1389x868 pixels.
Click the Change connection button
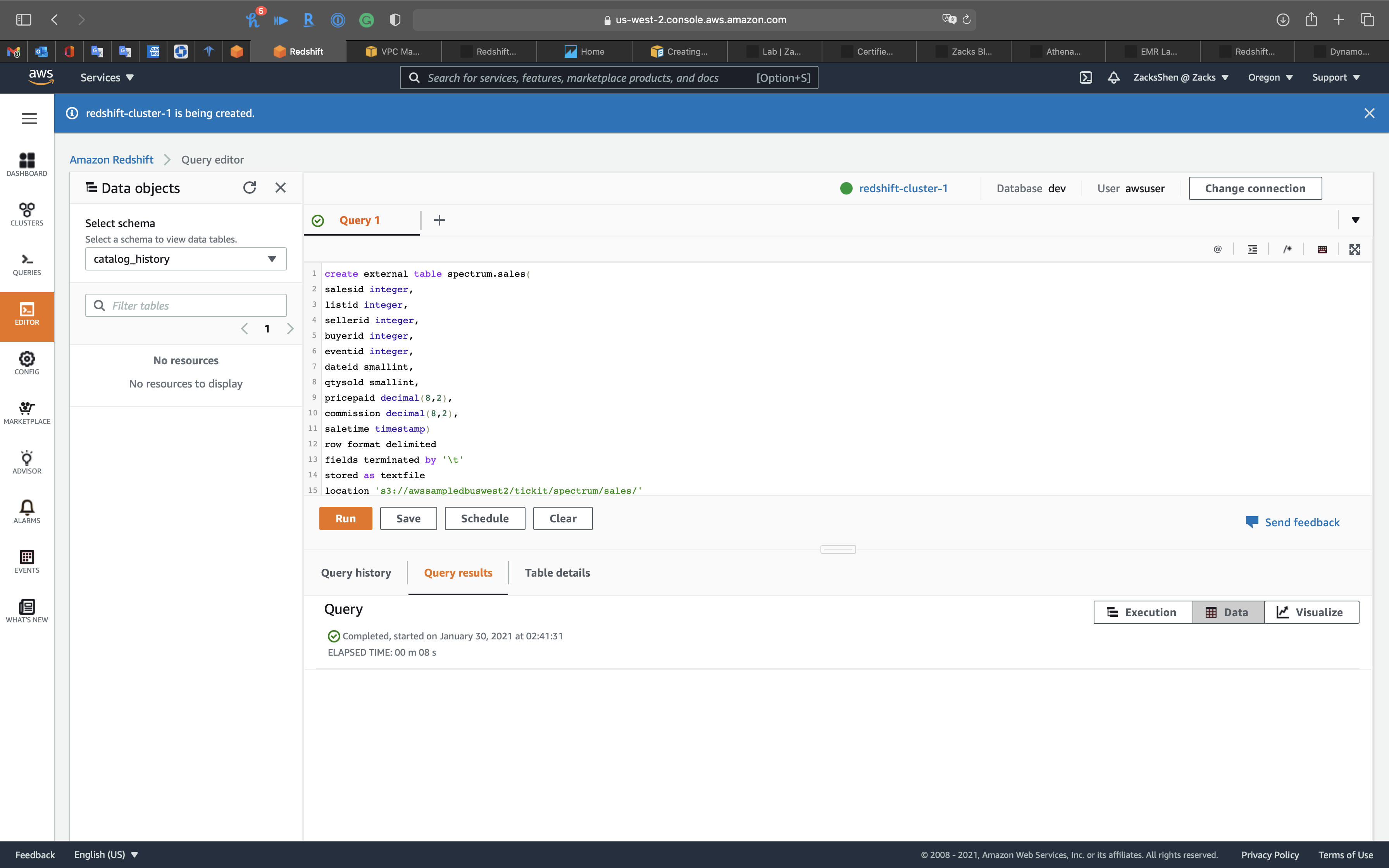point(1255,188)
